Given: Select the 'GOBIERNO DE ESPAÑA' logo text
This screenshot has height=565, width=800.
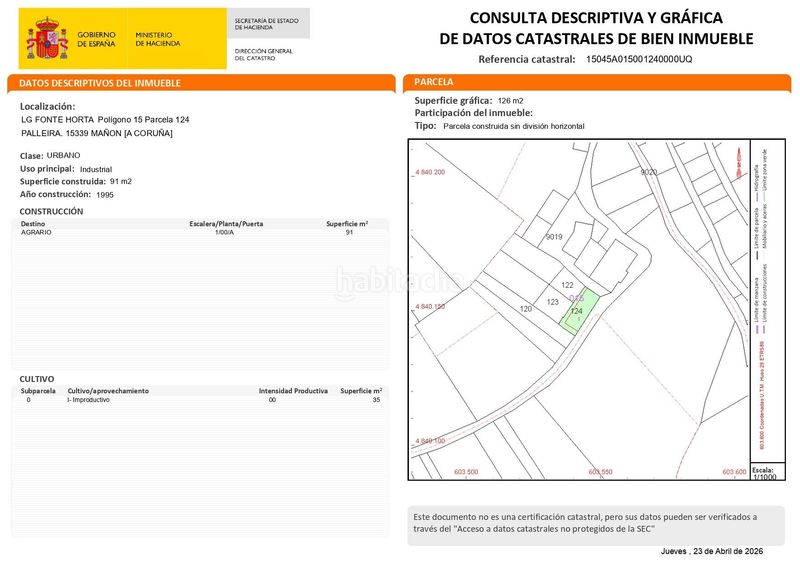Looking at the screenshot, I should coord(96,39).
